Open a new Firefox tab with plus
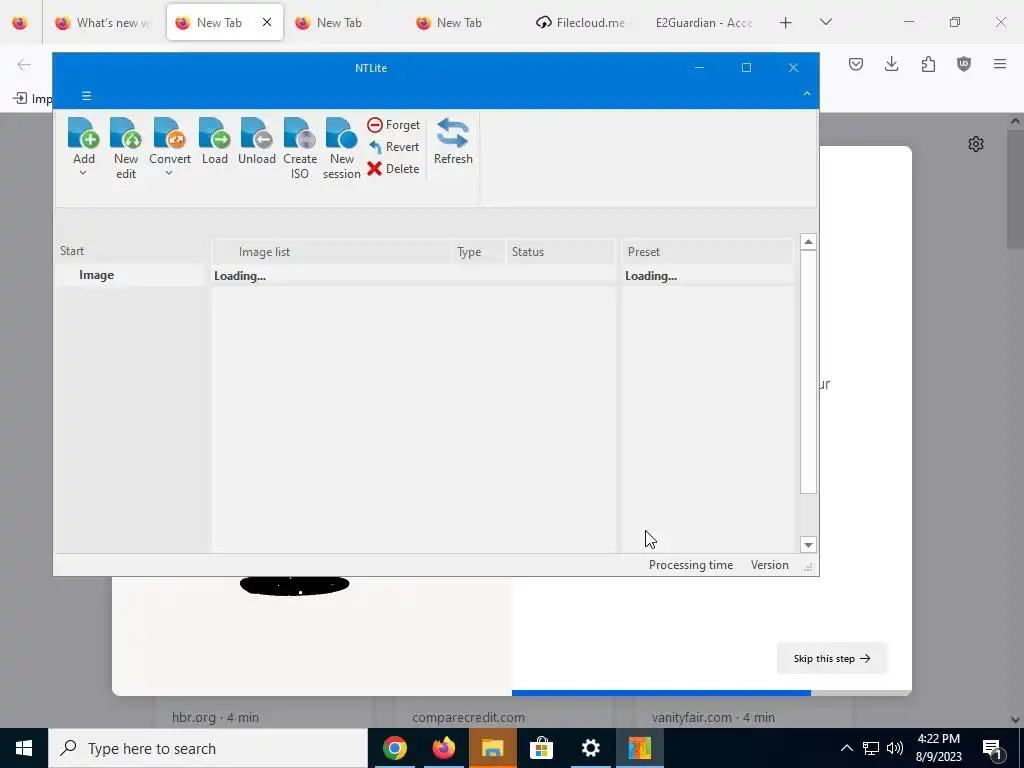 tap(786, 23)
